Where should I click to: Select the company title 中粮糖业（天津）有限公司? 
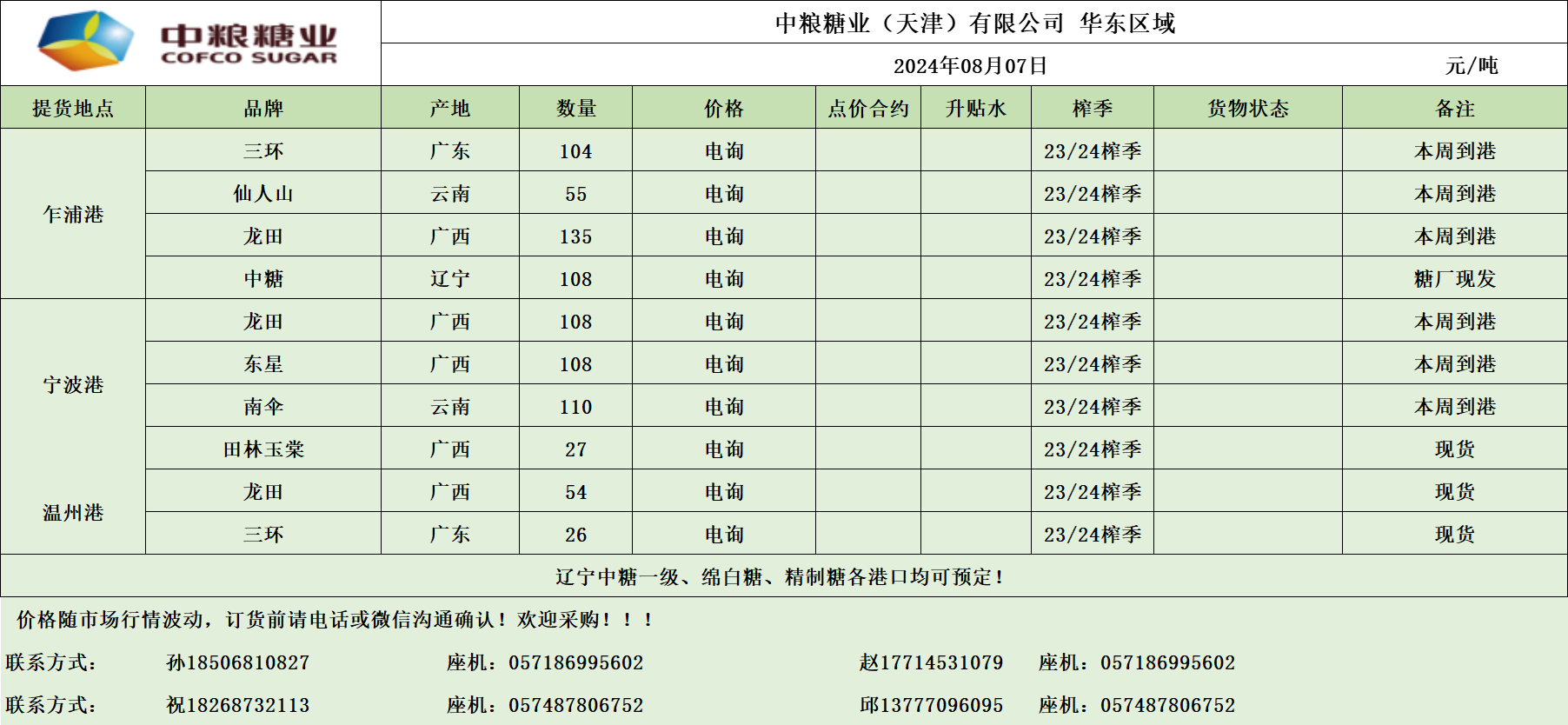[919, 23]
